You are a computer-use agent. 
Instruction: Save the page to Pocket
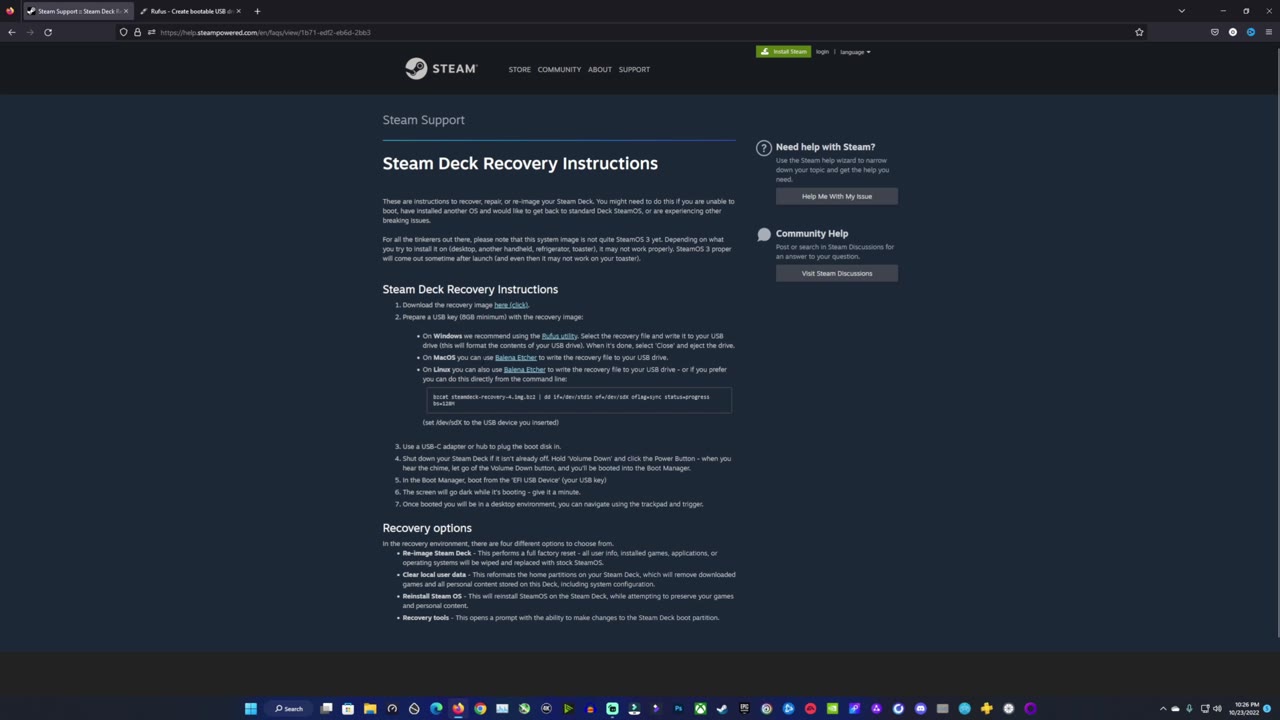click(1215, 32)
